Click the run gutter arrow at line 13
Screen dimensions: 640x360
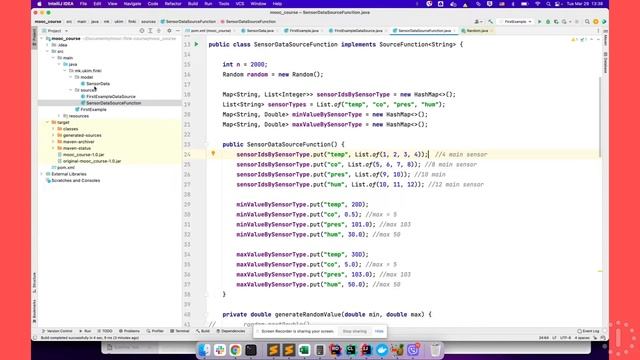click(x=196, y=44)
